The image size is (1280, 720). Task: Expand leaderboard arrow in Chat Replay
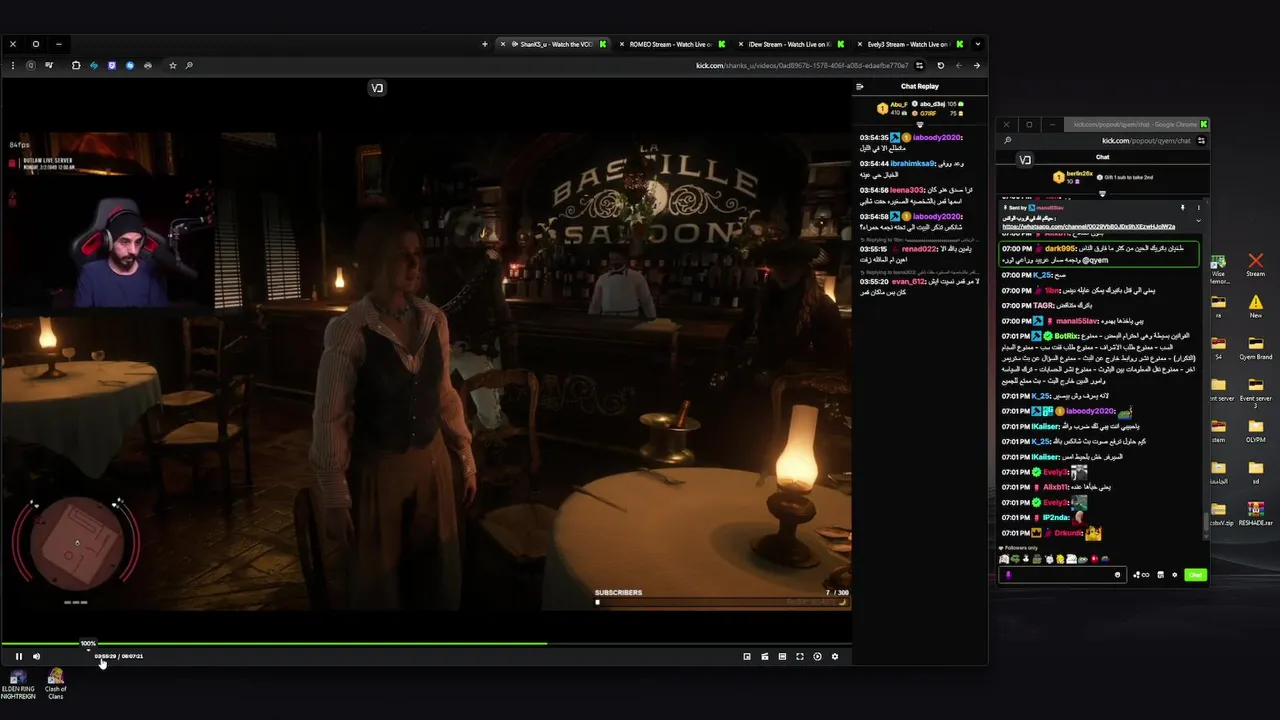(920, 124)
